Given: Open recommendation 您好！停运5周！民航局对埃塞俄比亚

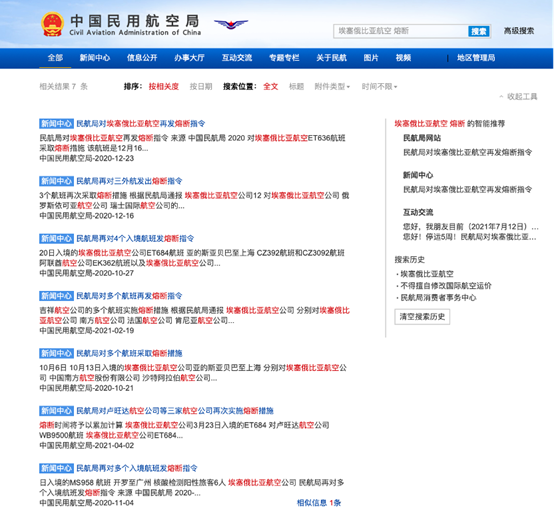Looking at the screenshot, I should [470, 237].
